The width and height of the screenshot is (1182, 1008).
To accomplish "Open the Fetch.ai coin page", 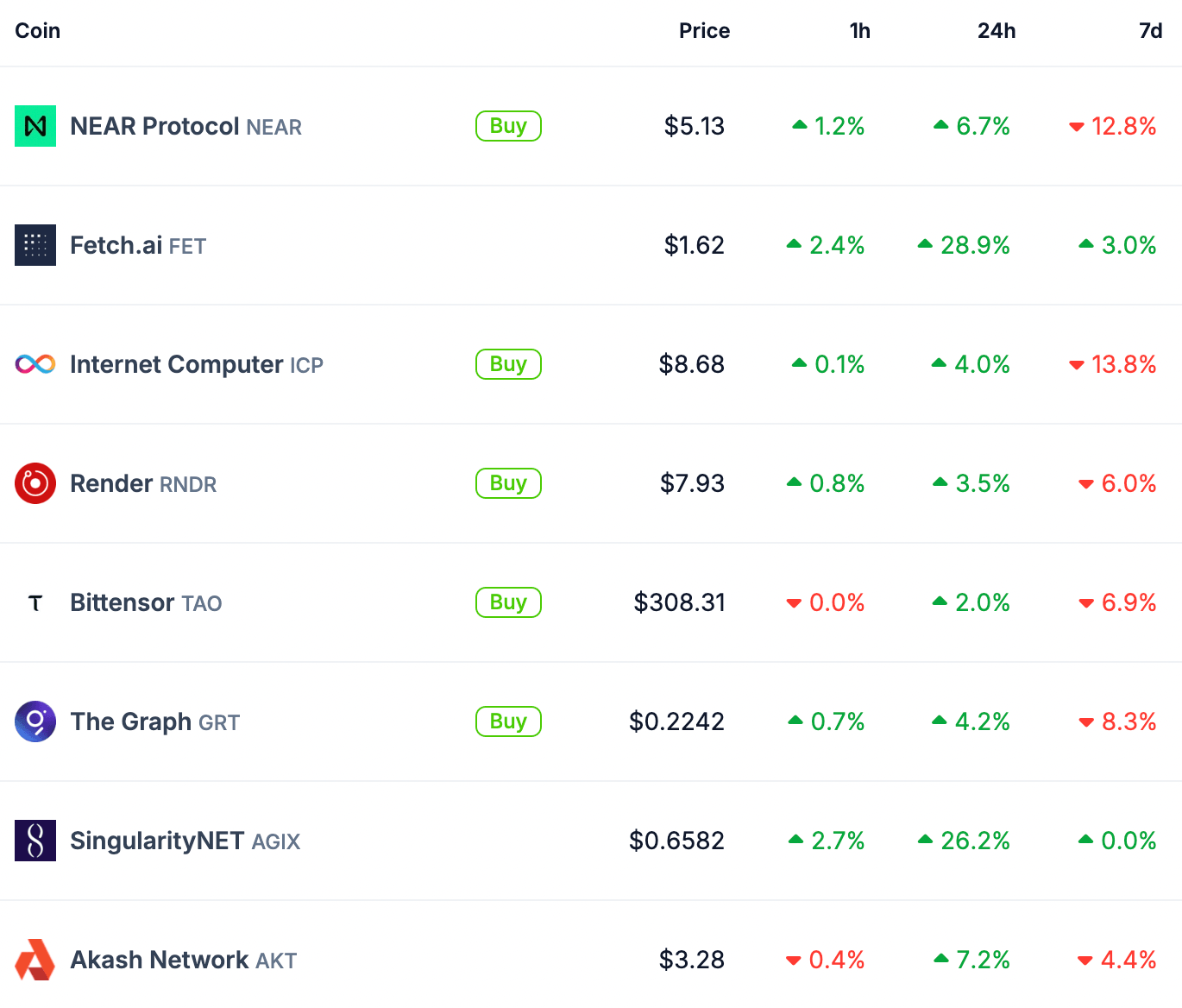I will [x=117, y=245].
